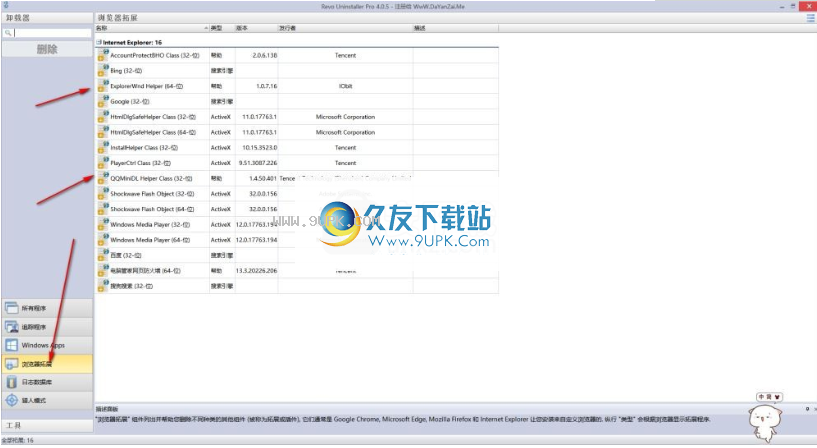This screenshot has height=448, width=817.
Task: Click the AccountProtectBHO Class row icon
Action: click(x=103, y=55)
